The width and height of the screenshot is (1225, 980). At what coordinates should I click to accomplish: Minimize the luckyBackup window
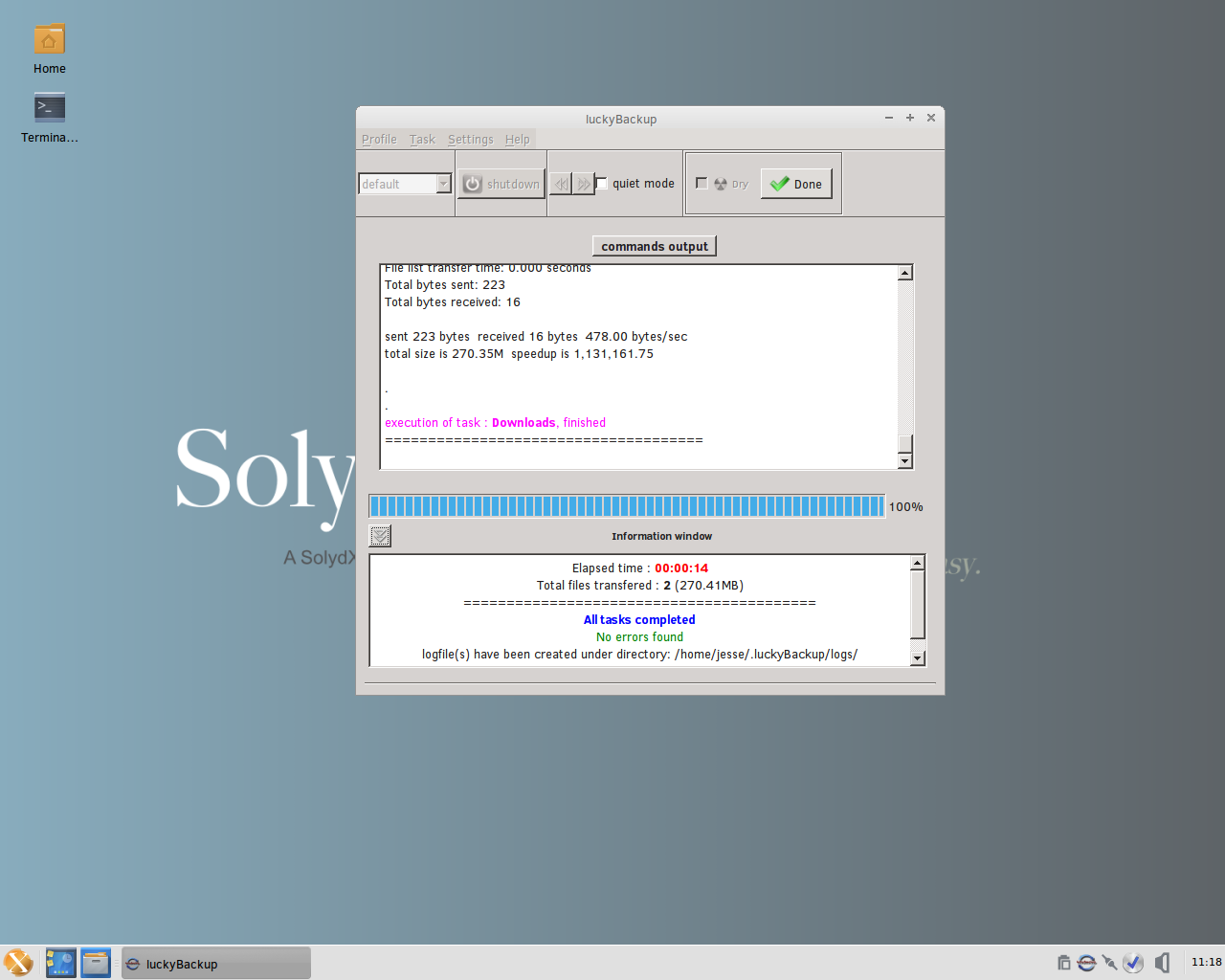pos(889,118)
